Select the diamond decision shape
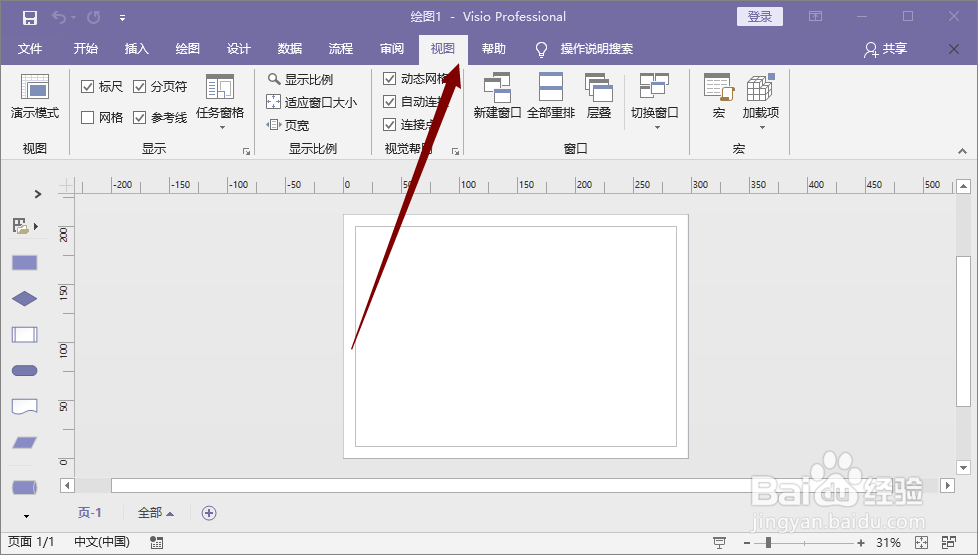978x555 pixels. pyautogui.click(x=25, y=299)
